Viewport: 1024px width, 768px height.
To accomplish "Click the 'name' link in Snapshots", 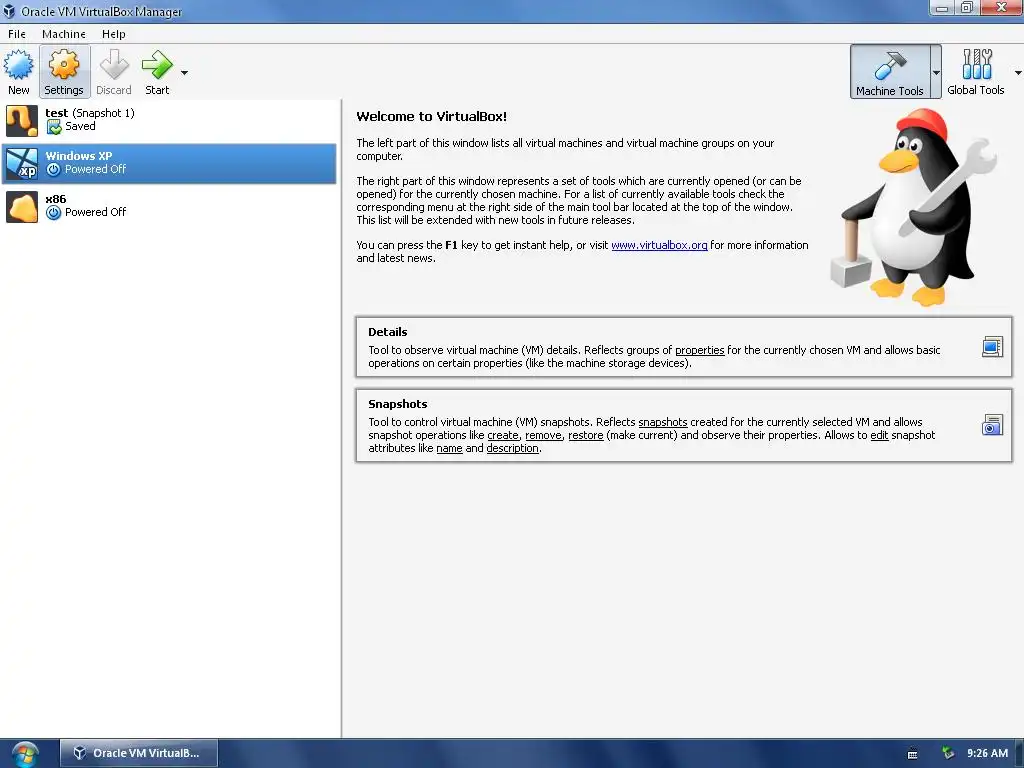I will click(449, 448).
